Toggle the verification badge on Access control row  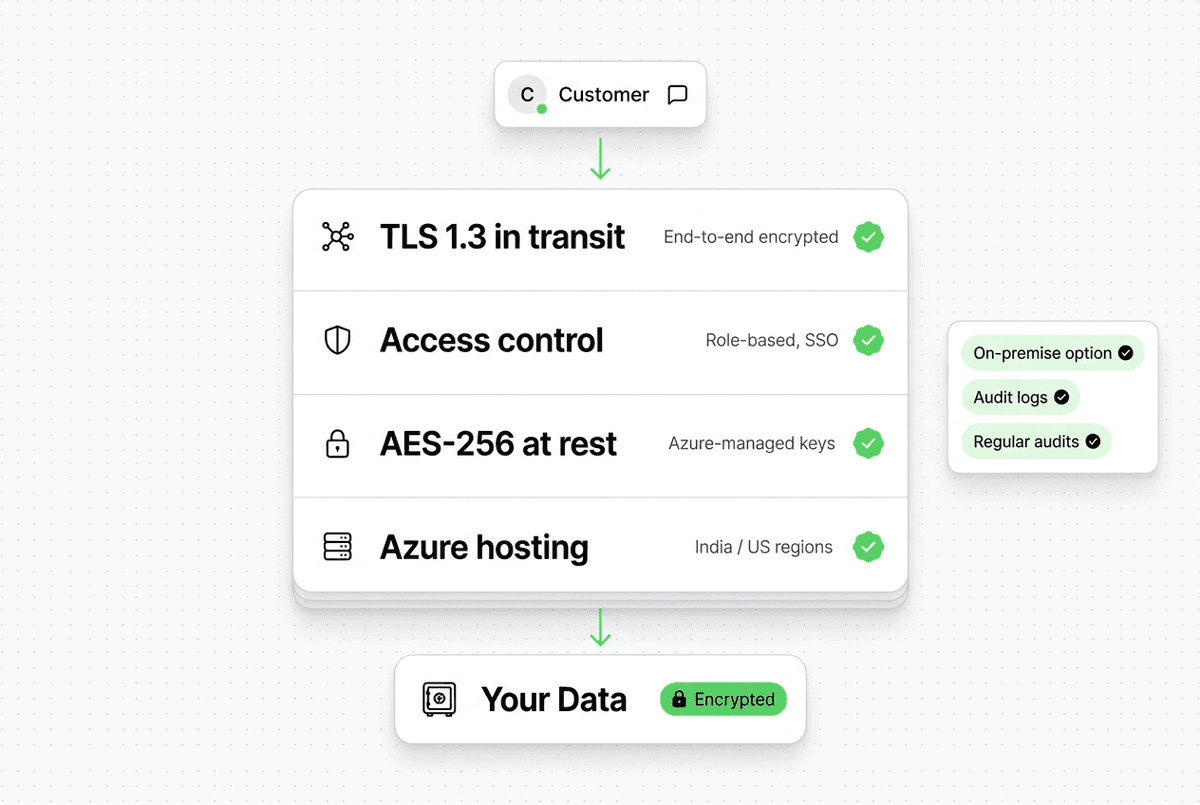pyautogui.click(x=868, y=340)
